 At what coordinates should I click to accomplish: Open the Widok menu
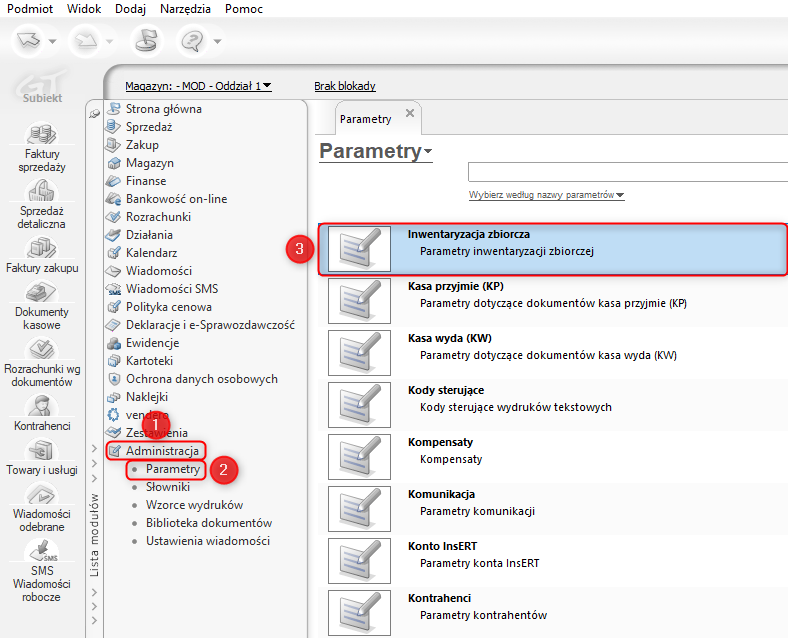[84, 9]
